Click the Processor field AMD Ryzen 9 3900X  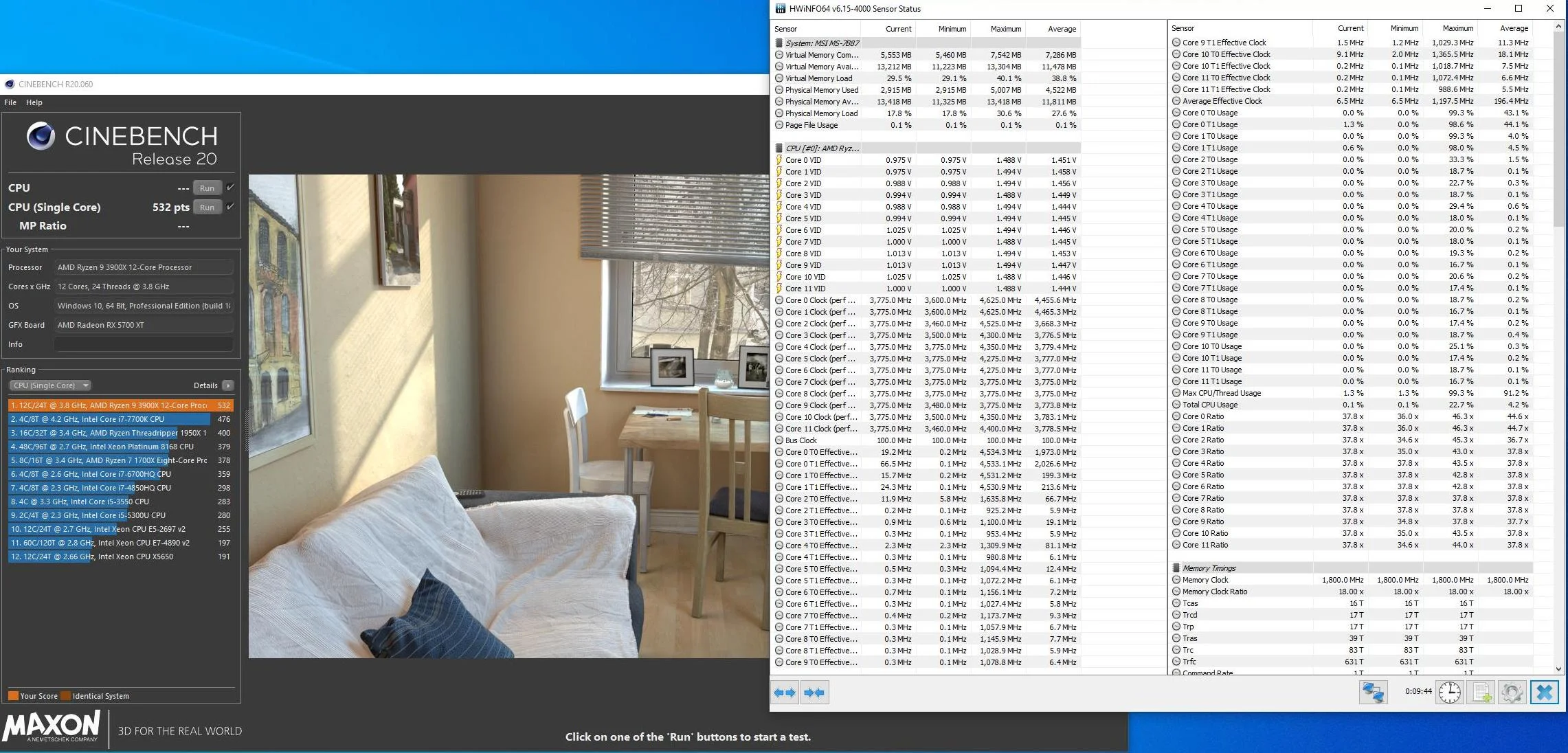(144, 267)
